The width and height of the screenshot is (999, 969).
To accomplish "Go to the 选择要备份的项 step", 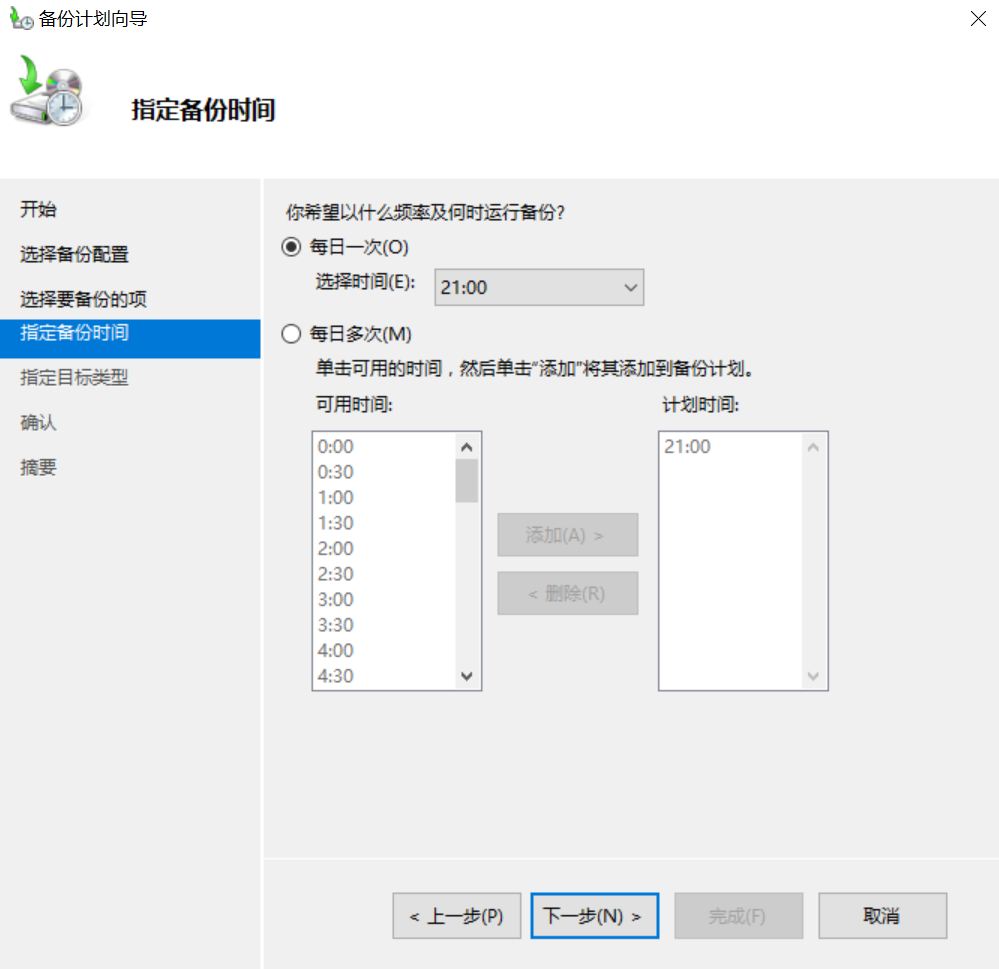I will (x=83, y=299).
